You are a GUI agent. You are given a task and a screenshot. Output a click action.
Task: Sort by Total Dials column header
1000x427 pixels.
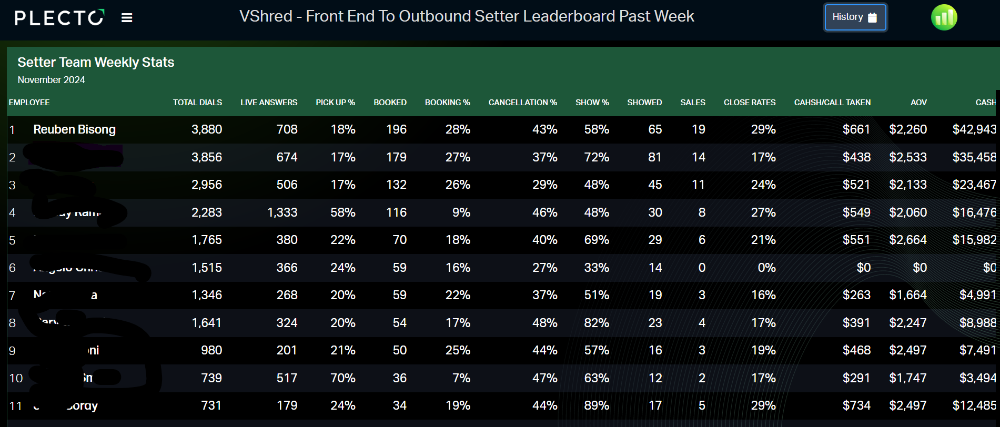coord(197,102)
